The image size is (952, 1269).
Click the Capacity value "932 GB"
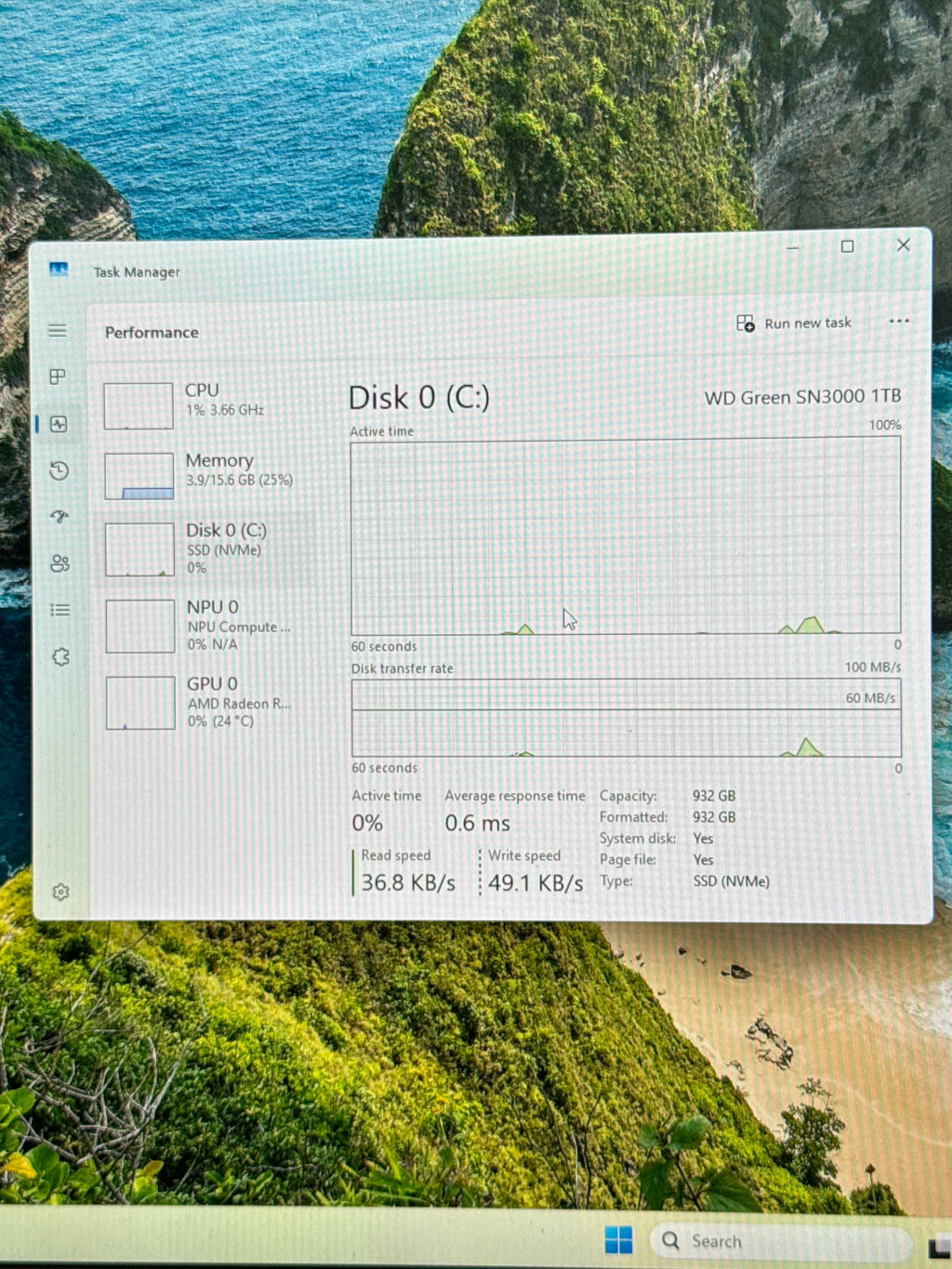click(x=714, y=796)
